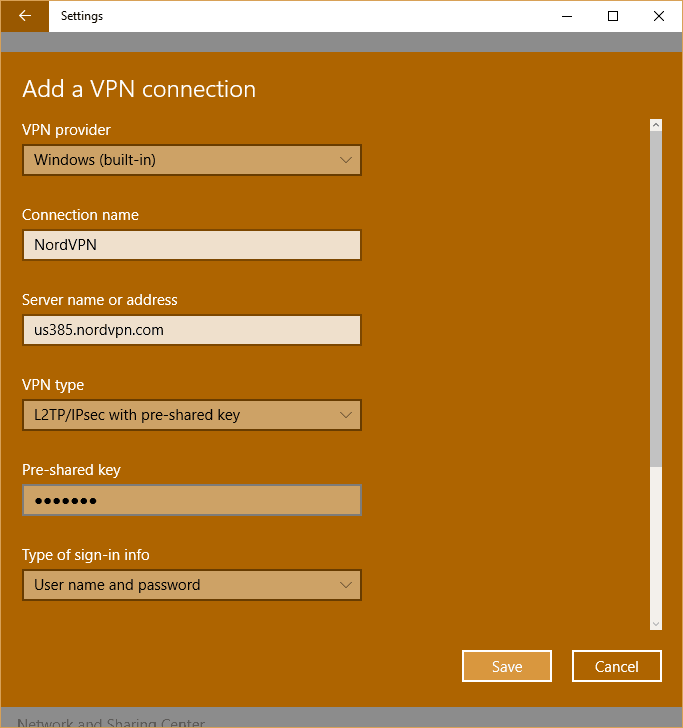Open the VPN provider dropdown
The width and height of the screenshot is (683, 728).
pyautogui.click(x=192, y=160)
